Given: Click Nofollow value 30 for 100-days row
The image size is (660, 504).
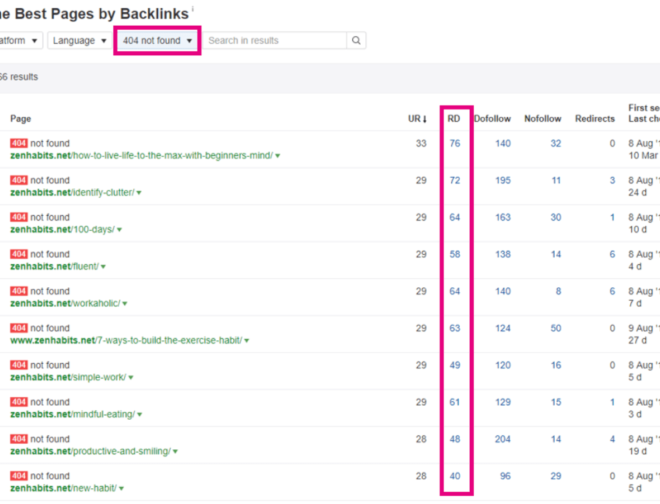Looking at the screenshot, I should tap(556, 218).
